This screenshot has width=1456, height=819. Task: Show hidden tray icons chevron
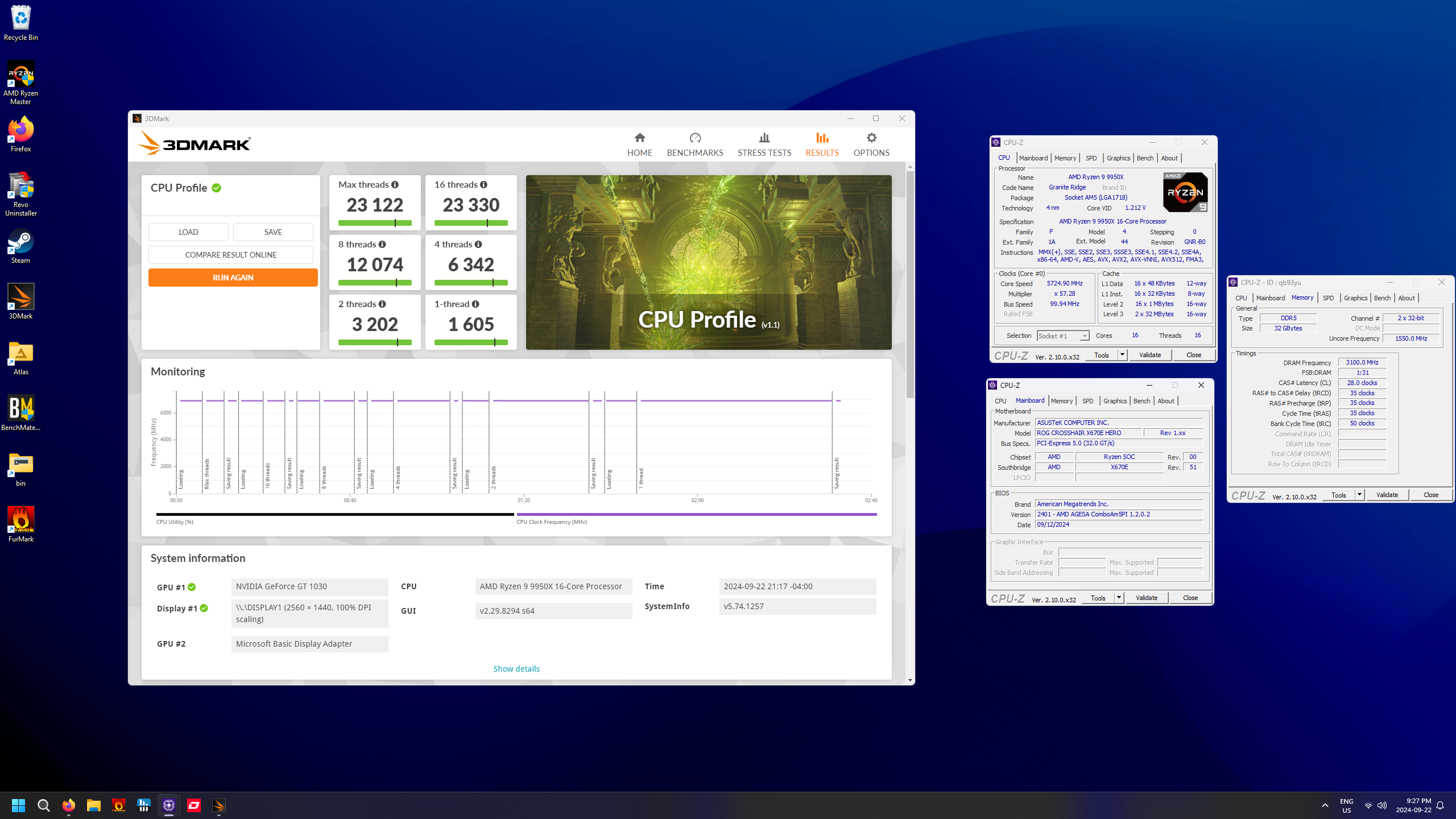click(1325, 805)
